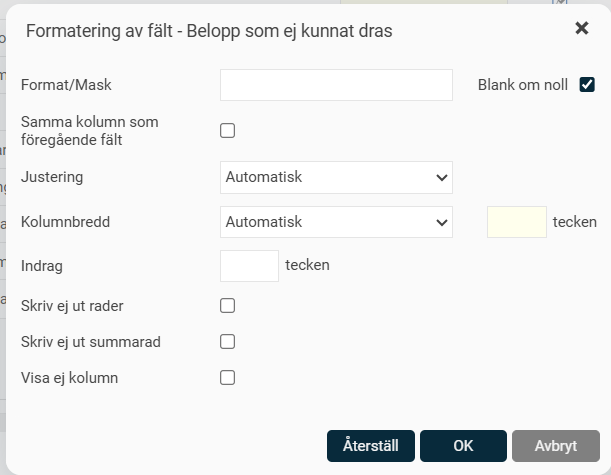Click the Indrag tecken input field
This screenshot has width=611, height=475.
pyautogui.click(x=249, y=266)
